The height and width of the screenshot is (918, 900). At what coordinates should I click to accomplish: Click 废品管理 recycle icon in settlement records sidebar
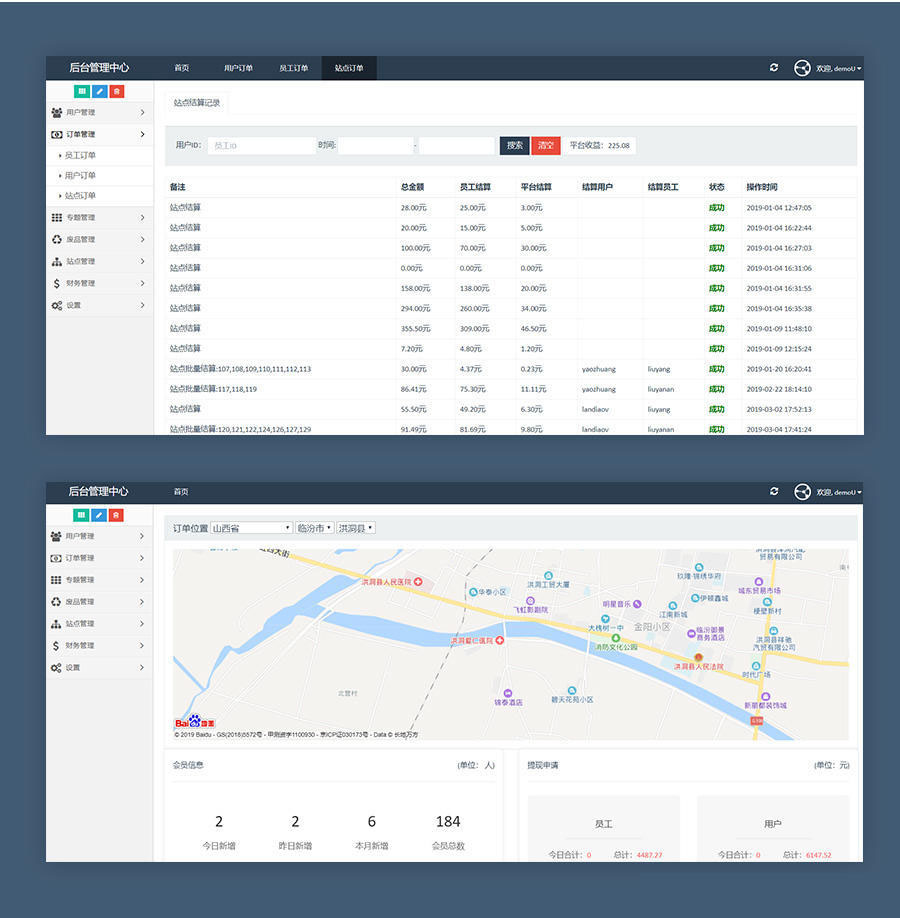[57, 239]
